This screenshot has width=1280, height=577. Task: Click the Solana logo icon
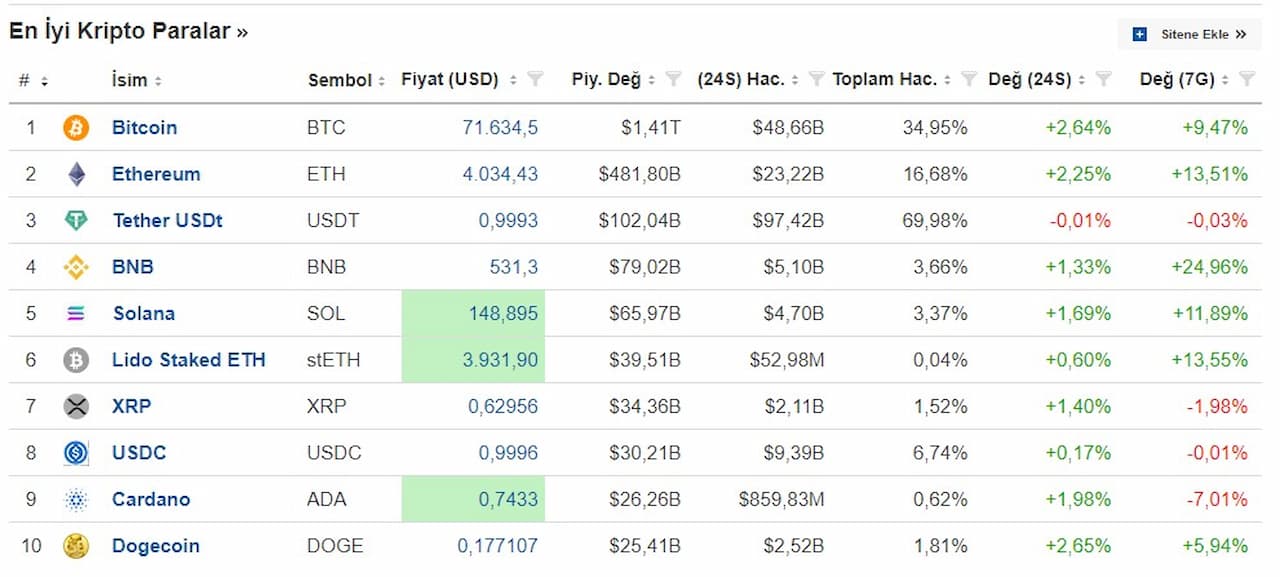click(x=76, y=314)
